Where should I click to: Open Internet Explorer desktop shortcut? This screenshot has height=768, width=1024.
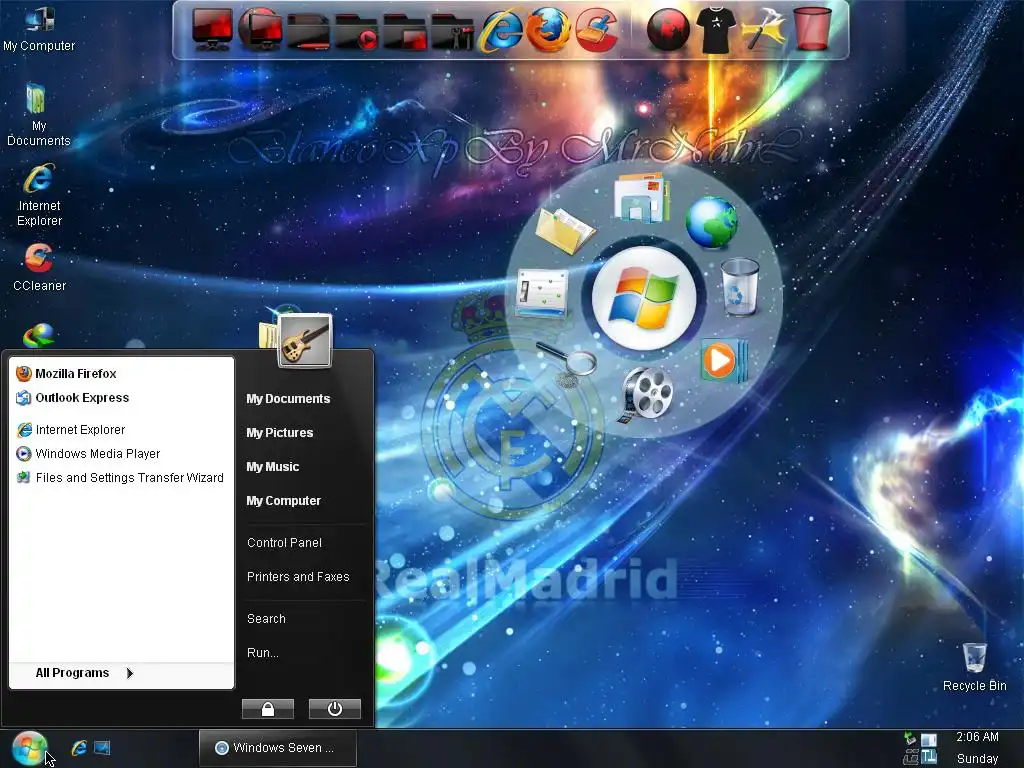[x=39, y=195]
